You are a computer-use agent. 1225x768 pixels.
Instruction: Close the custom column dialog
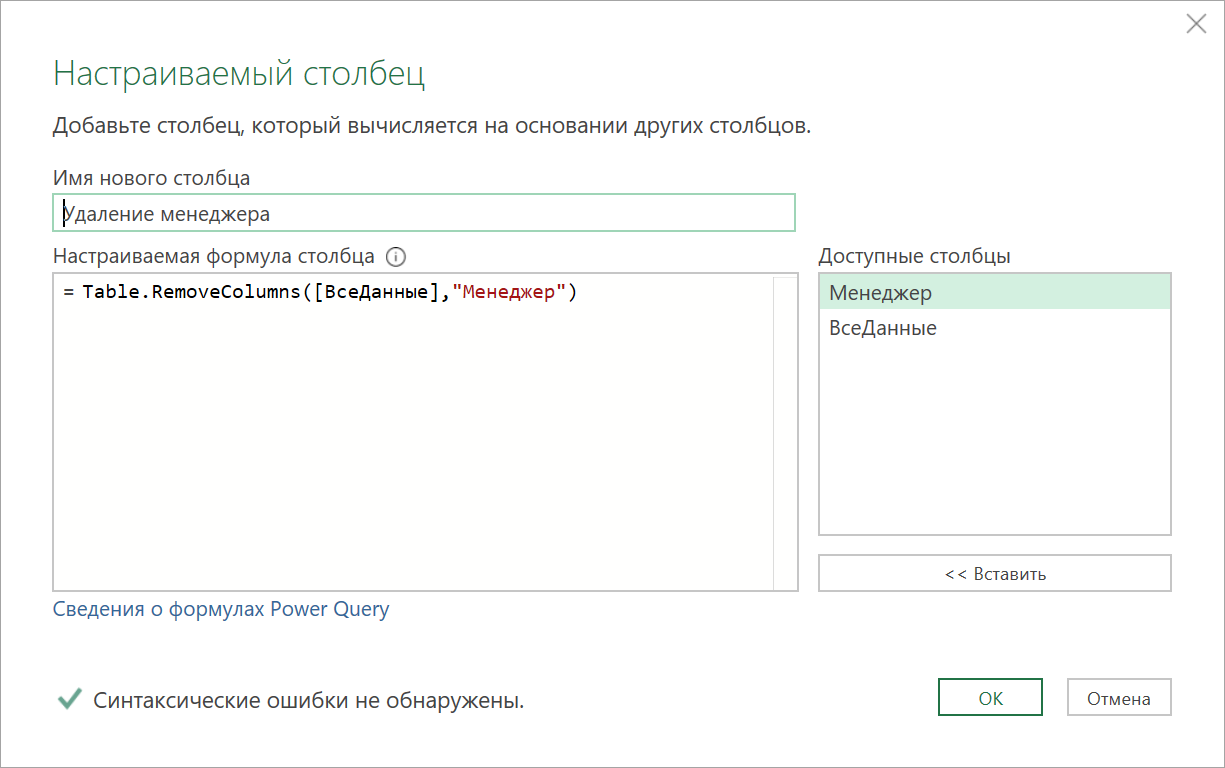click(1196, 24)
